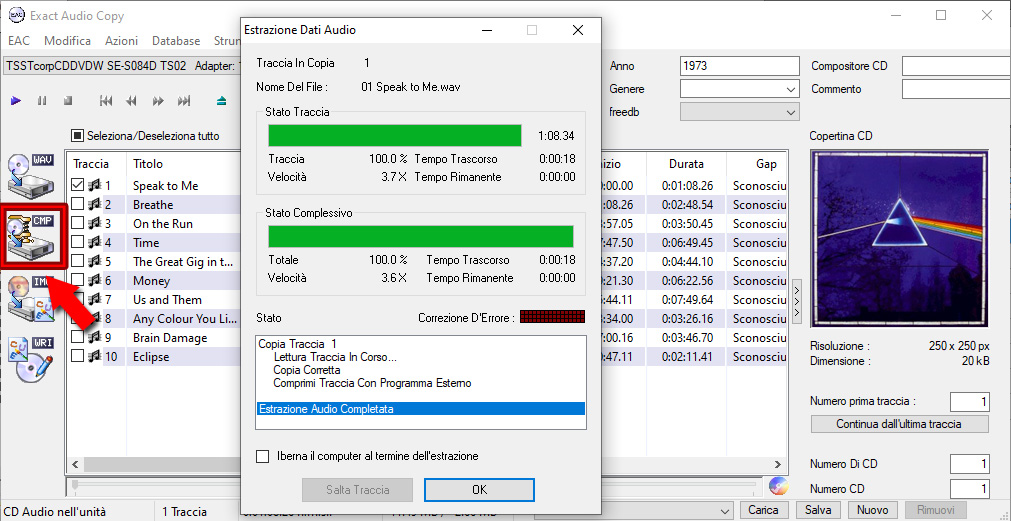Check the track 3 On the Run checkbox
1011x521 pixels.
click(x=77, y=224)
